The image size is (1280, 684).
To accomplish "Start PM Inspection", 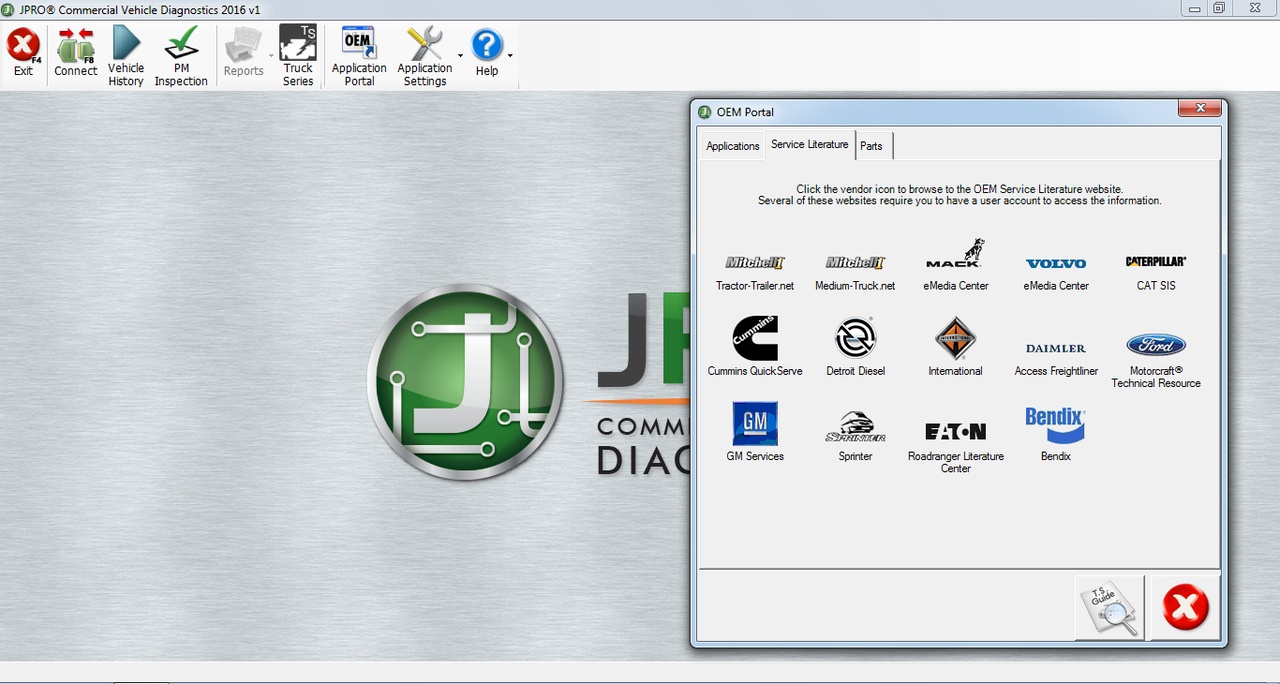I will click(x=181, y=56).
